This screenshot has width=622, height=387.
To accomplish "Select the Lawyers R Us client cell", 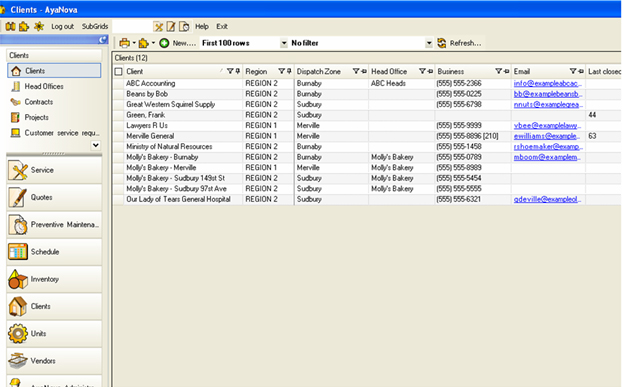I will 183,126.
